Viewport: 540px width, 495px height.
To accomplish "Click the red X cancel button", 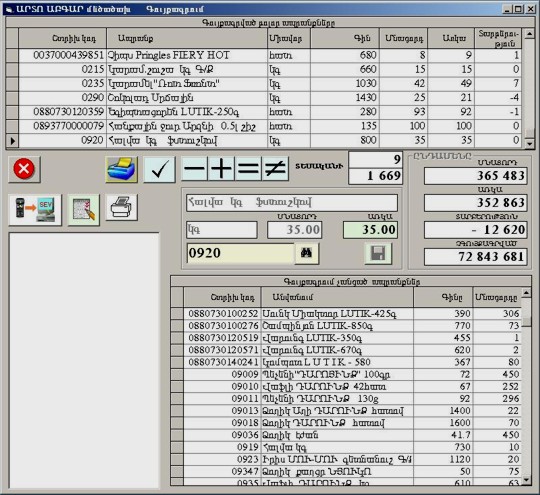I will (24, 169).
